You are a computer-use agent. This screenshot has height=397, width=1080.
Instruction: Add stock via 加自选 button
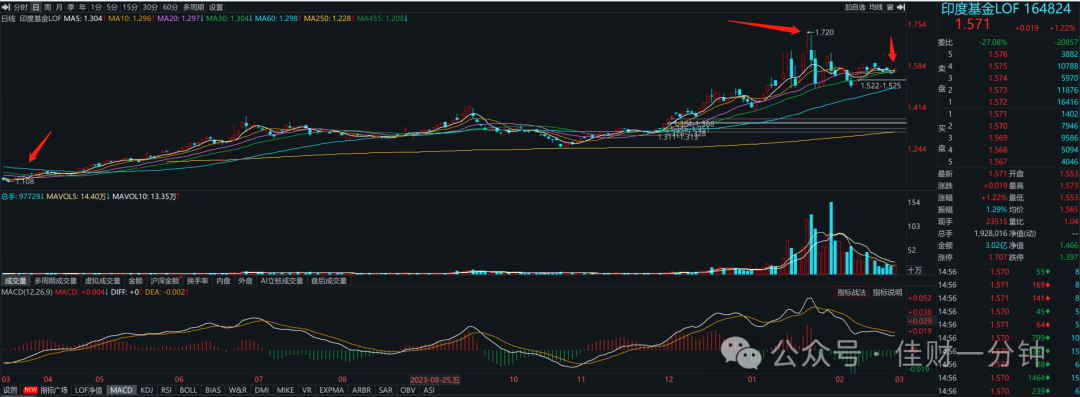(855, 7)
